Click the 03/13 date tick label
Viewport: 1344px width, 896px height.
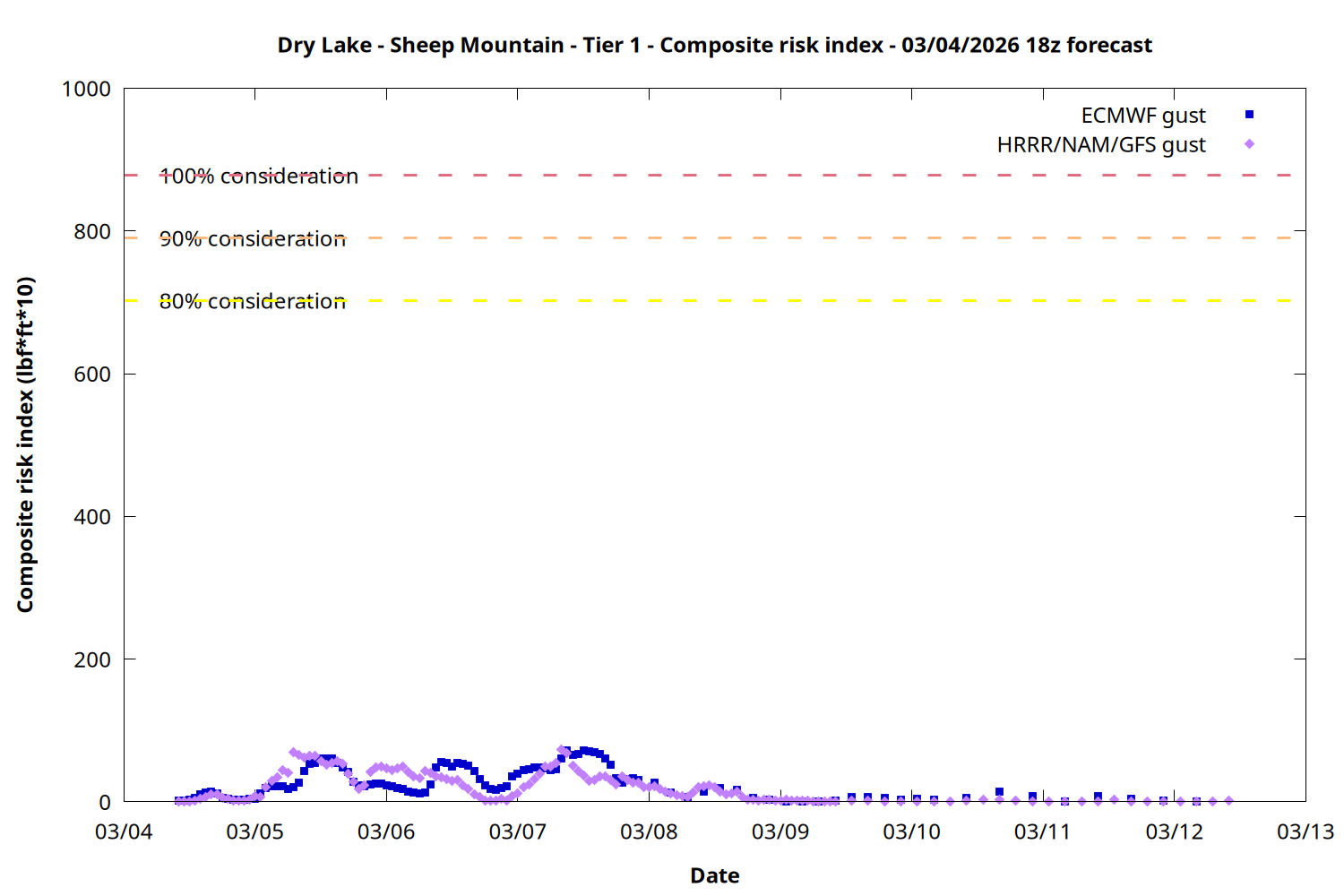(1305, 831)
